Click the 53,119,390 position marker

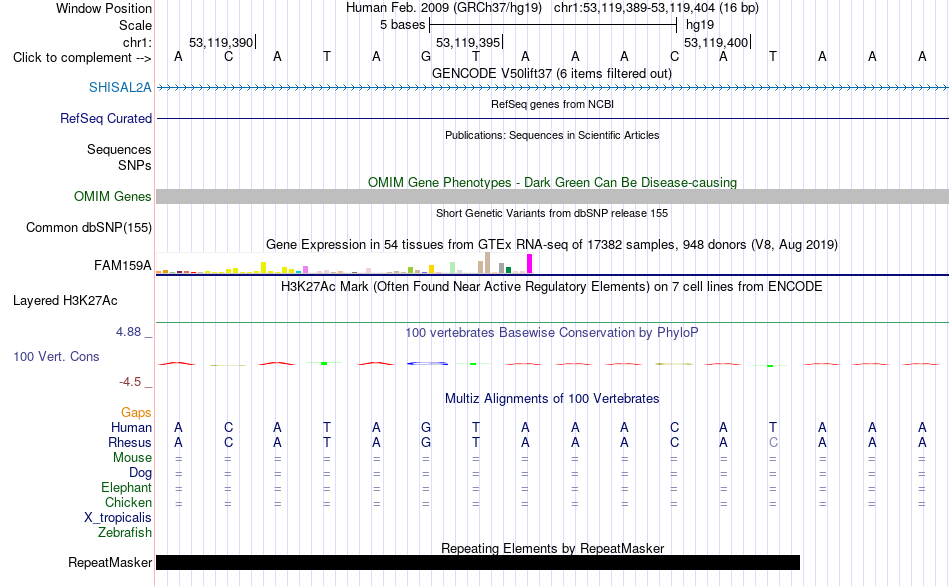222,42
